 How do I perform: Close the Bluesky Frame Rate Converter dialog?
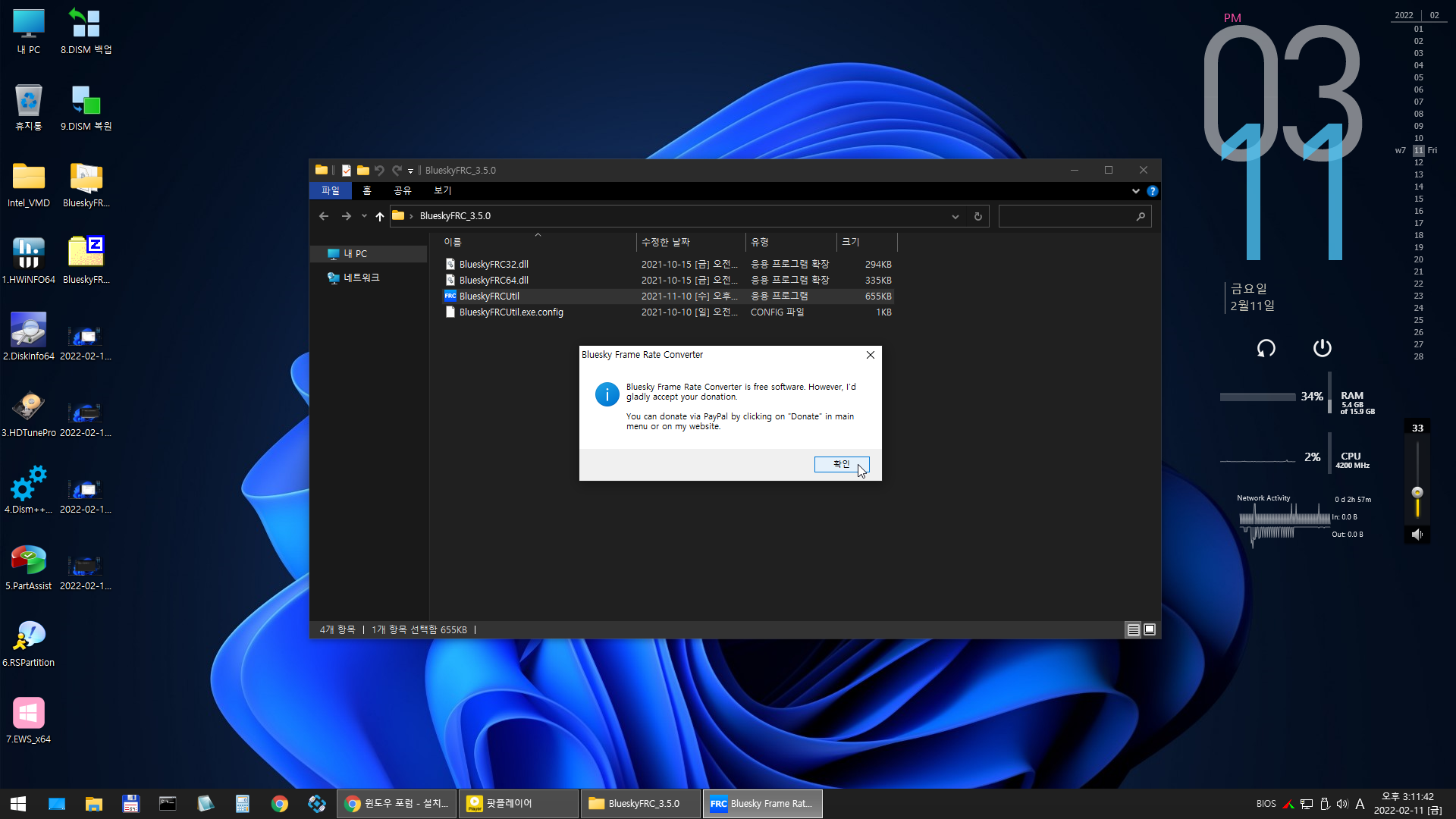click(x=871, y=355)
